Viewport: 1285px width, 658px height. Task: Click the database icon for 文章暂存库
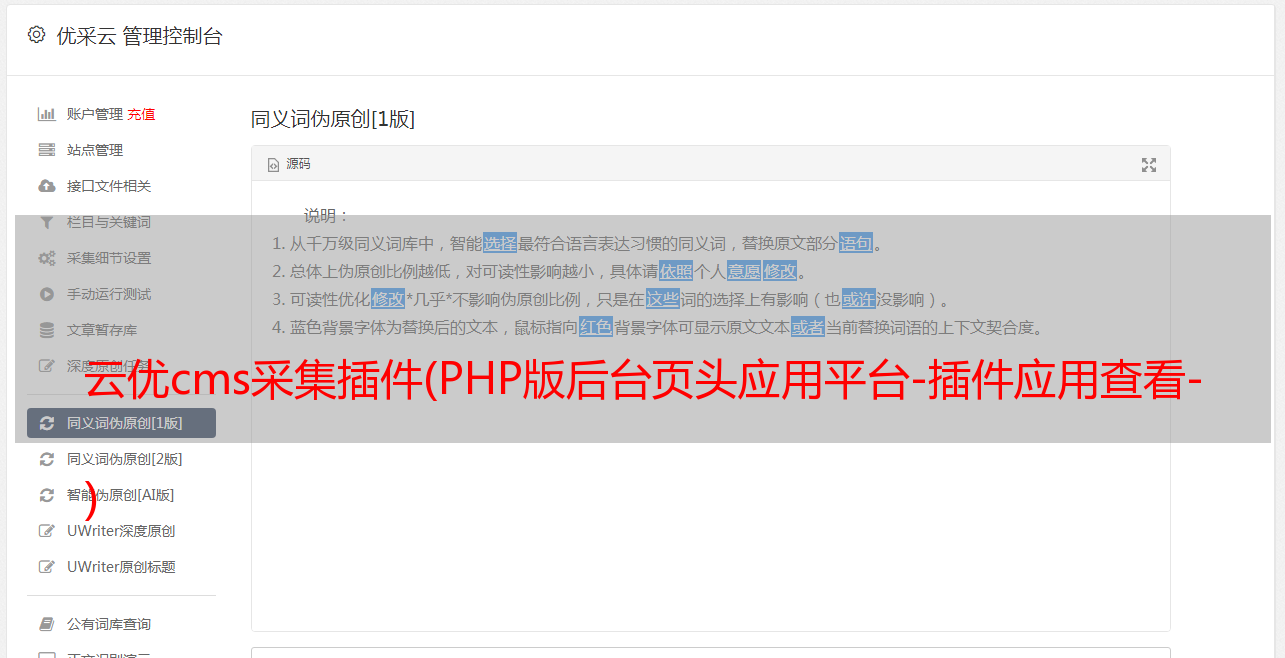coord(46,330)
